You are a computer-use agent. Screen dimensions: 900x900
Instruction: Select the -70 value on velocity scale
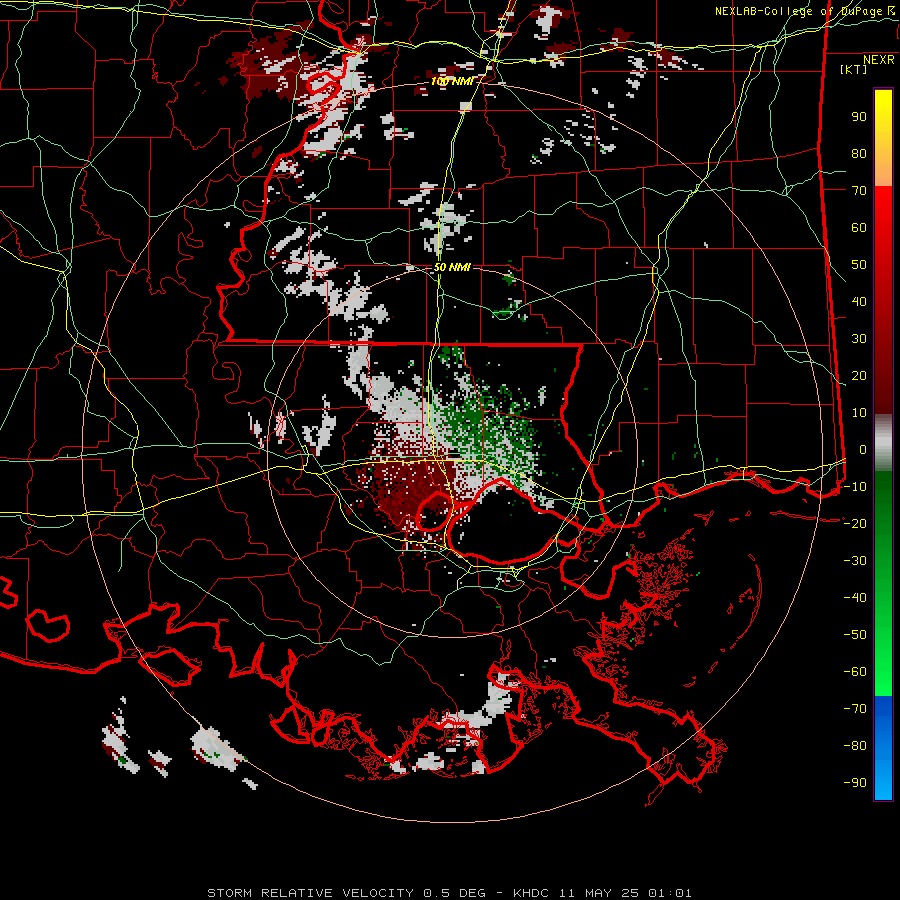pos(855,709)
